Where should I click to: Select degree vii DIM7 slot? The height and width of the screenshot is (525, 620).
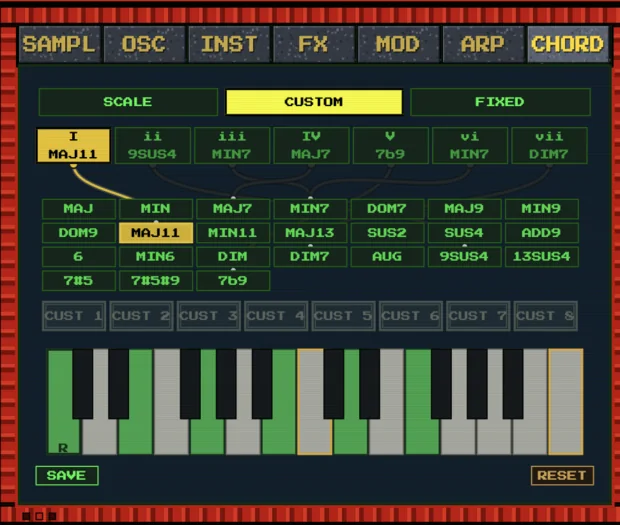549,145
